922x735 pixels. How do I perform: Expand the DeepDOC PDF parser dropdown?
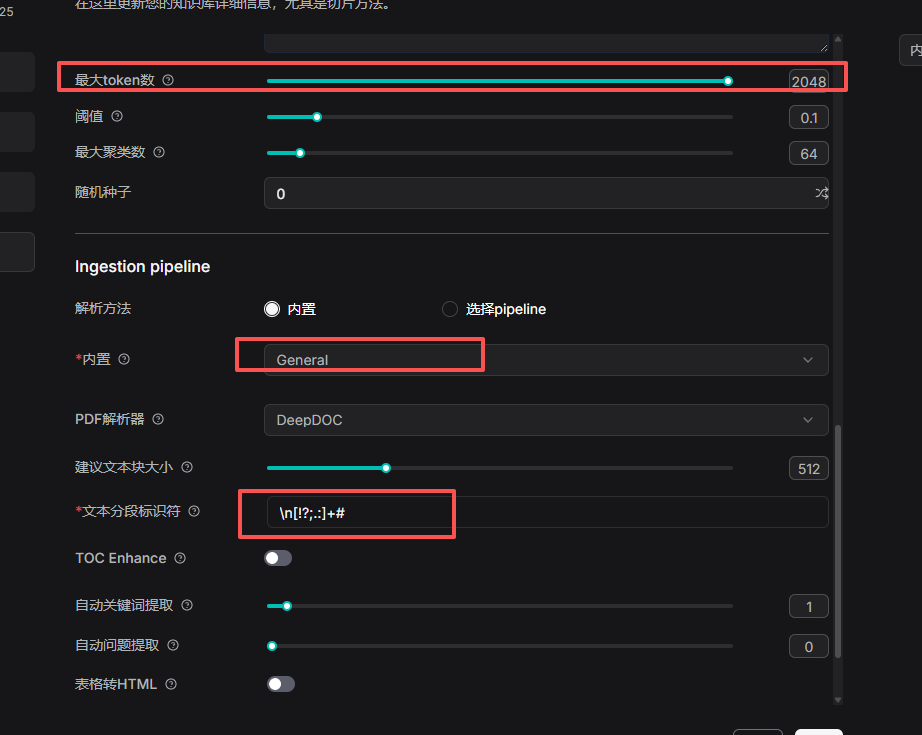pos(545,420)
